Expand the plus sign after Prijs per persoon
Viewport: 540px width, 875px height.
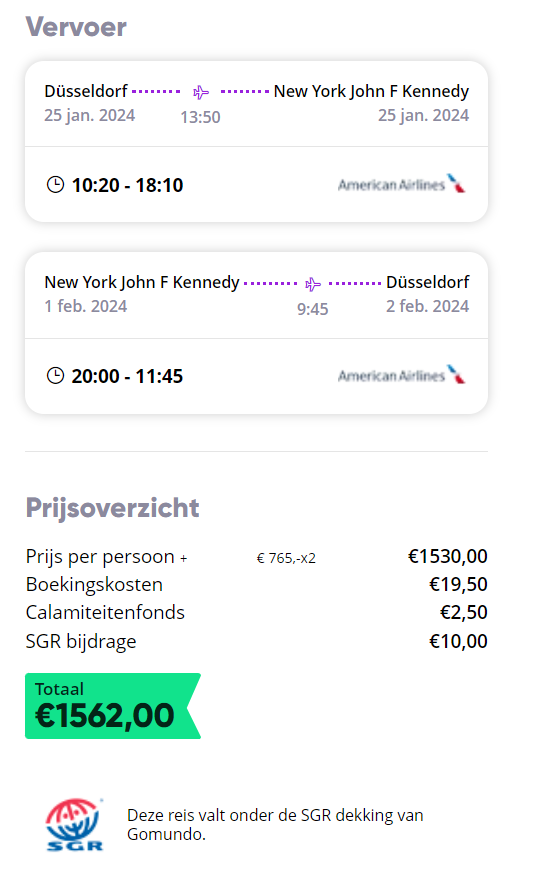(x=184, y=557)
